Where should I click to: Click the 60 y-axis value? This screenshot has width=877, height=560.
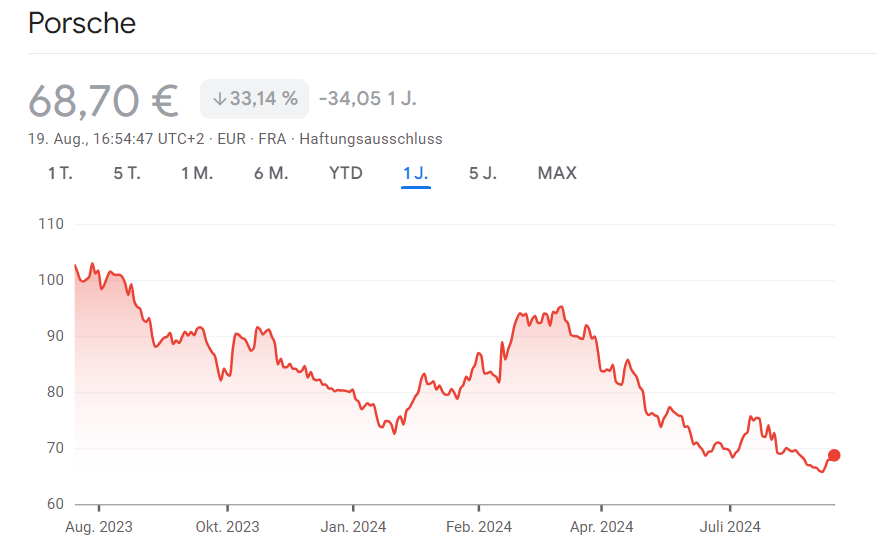[55, 504]
